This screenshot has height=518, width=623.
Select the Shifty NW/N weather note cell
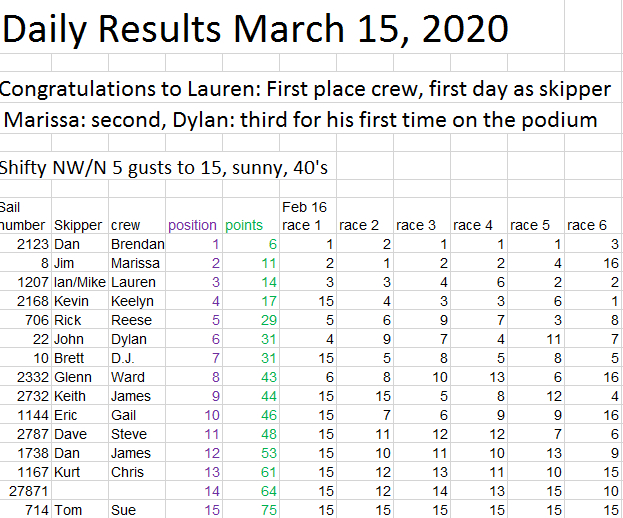[x=164, y=167]
